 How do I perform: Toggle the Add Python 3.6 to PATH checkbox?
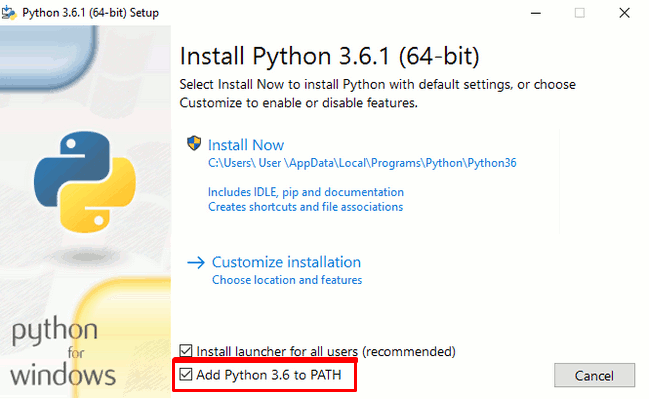(x=186, y=374)
